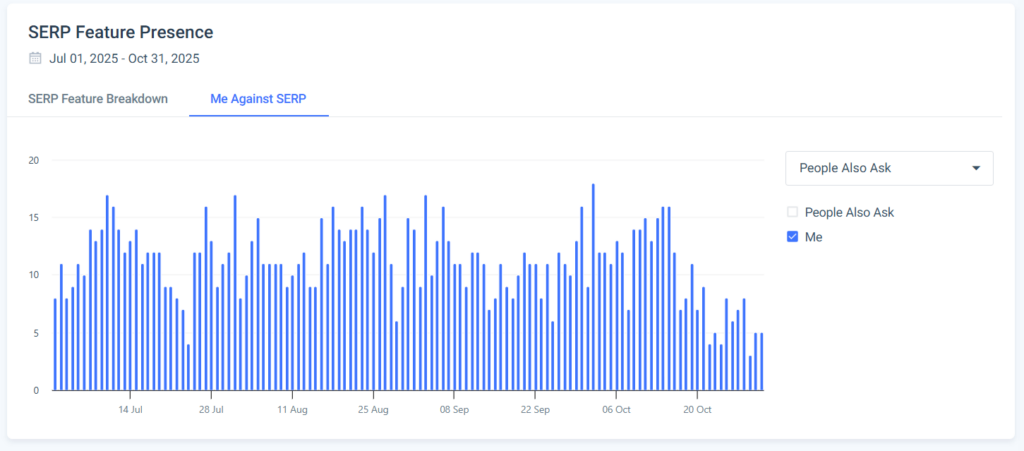Click the Me legend label
Image resolution: width=1024 pixels, height=451 pixels.
(813, 237)
